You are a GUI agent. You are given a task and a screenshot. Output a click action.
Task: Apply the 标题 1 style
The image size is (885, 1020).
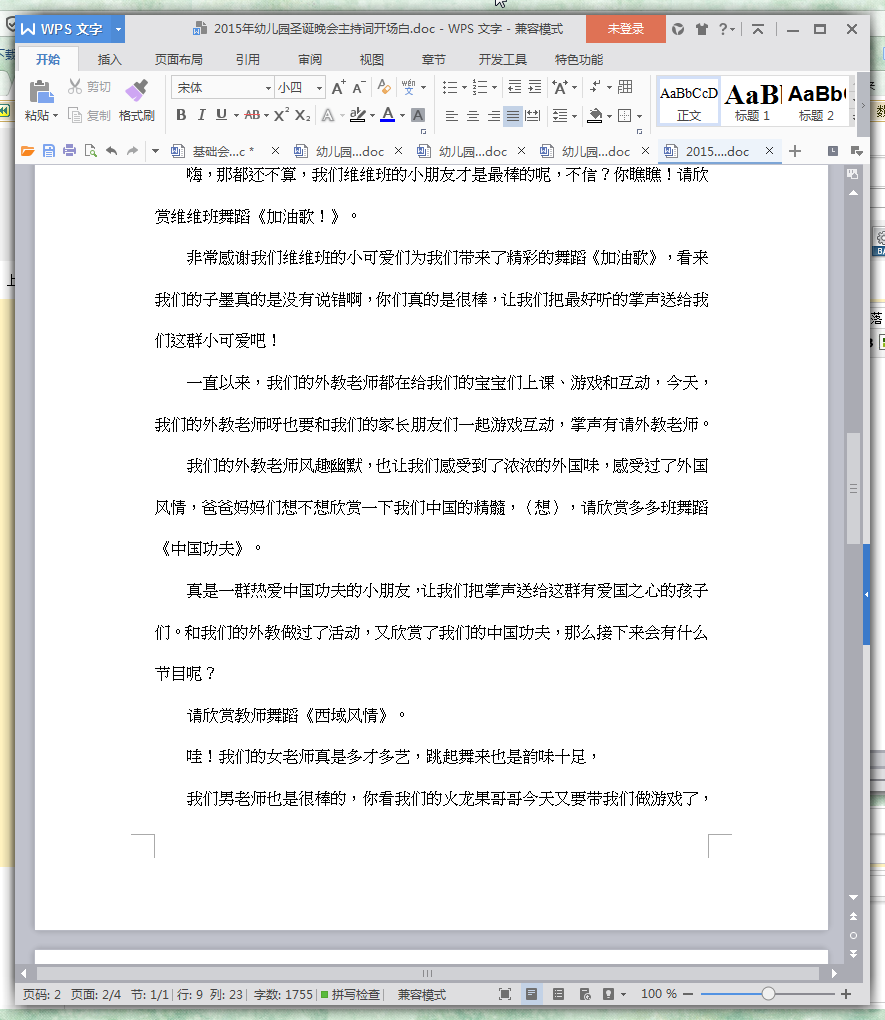(752, 101)
